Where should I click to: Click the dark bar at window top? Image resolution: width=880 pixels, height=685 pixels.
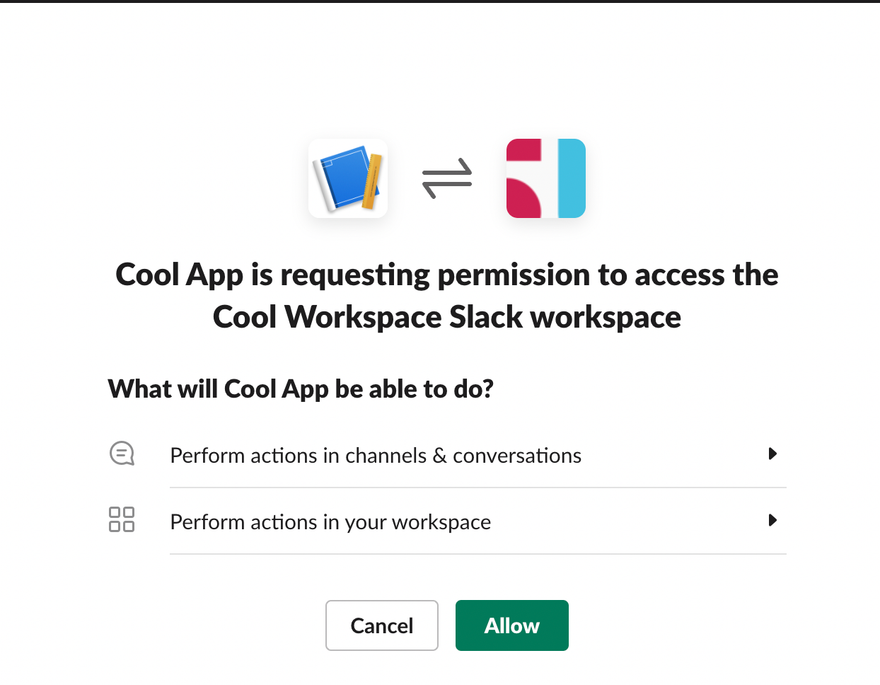[440, 1]
